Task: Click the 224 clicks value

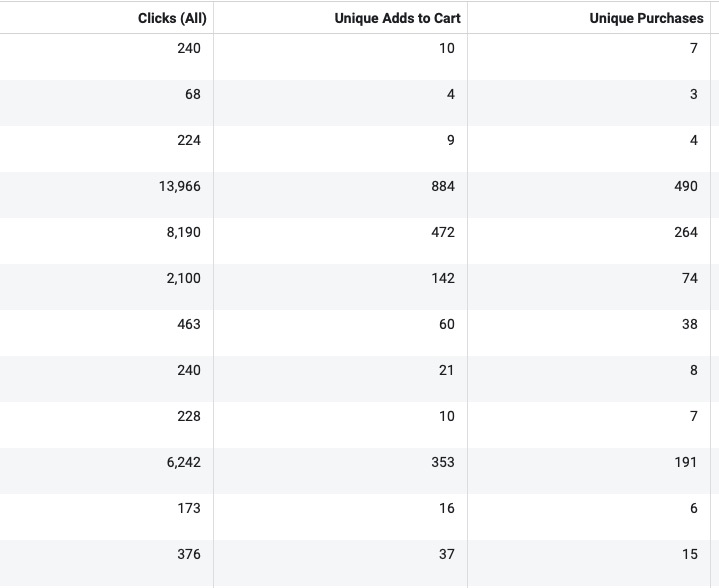Action: 189,140
